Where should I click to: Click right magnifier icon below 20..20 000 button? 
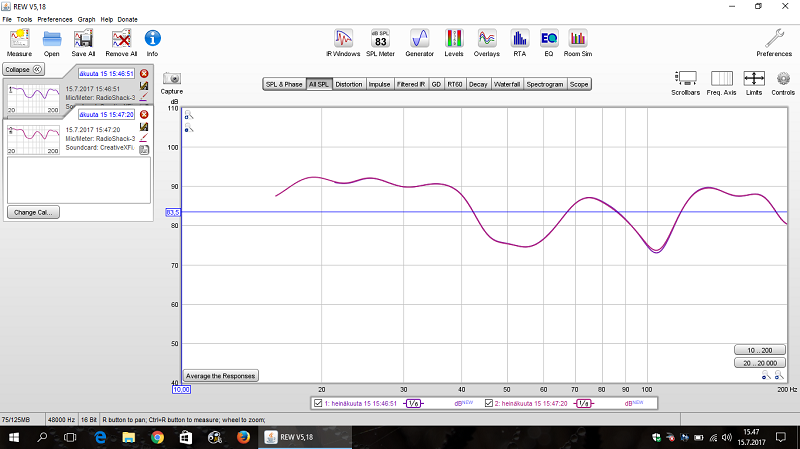pos(779,376)
